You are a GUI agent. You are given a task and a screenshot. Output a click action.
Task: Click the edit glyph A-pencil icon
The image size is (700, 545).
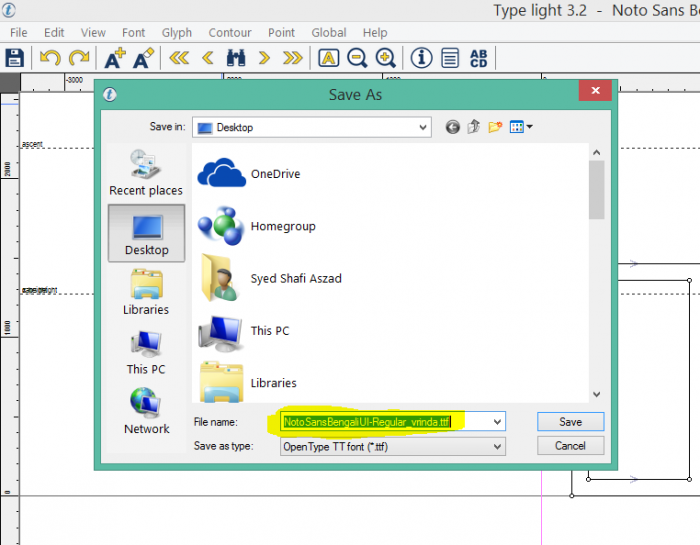click(x=143, y=58)
